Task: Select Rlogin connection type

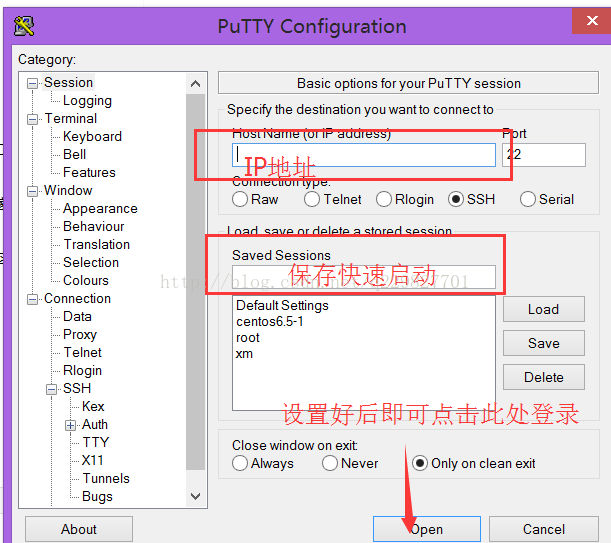Action: point(383,199)
